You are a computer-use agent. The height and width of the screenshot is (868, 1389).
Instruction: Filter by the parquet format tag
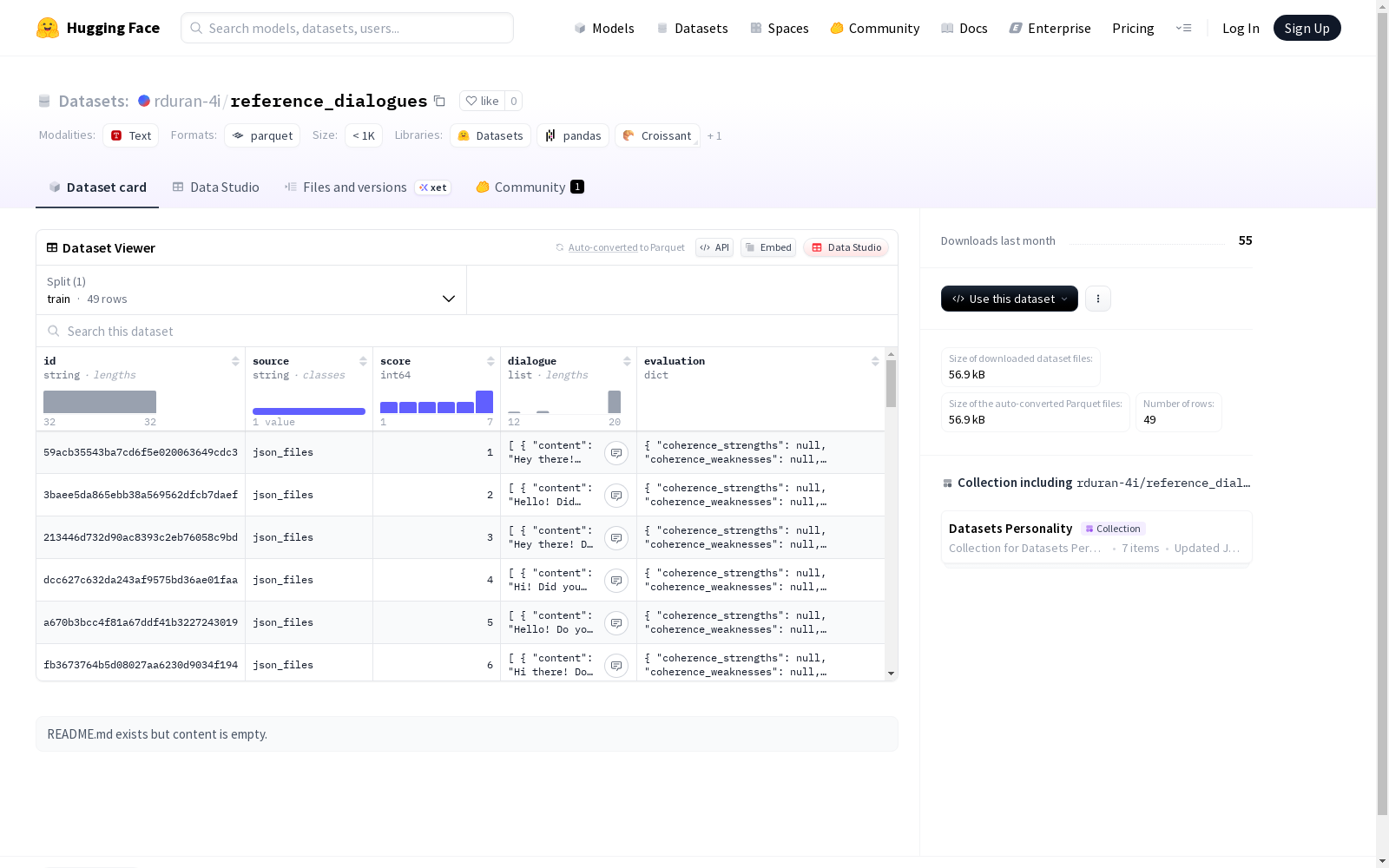[x=262, y=135]
